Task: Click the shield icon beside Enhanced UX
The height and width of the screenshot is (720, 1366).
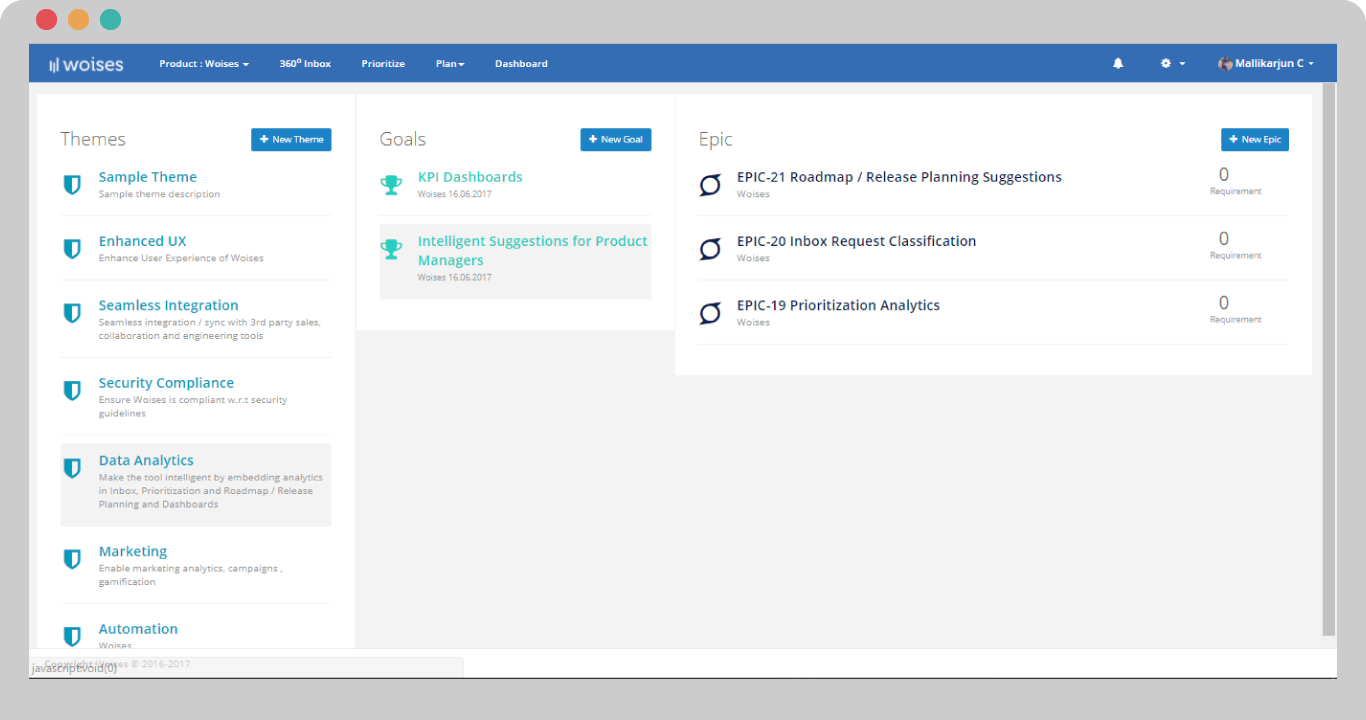Action: [72, 248]
